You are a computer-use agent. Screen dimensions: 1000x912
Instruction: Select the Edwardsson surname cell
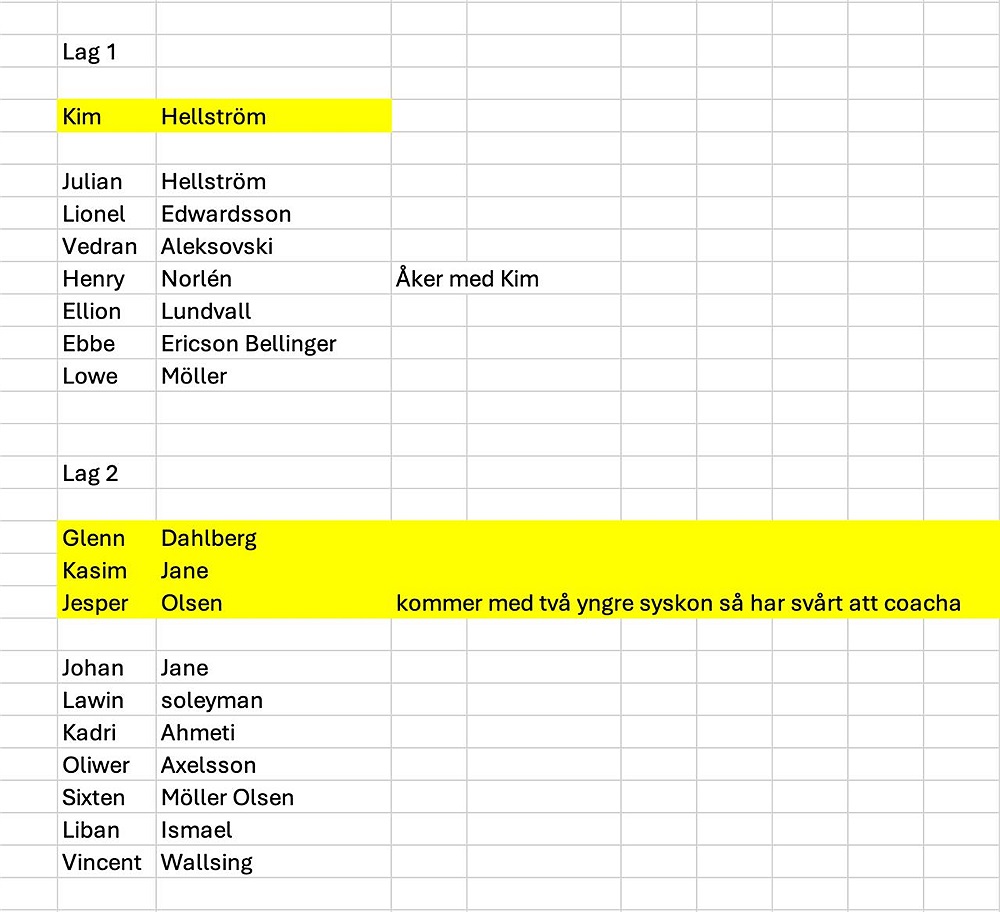[x=274, y=214]
